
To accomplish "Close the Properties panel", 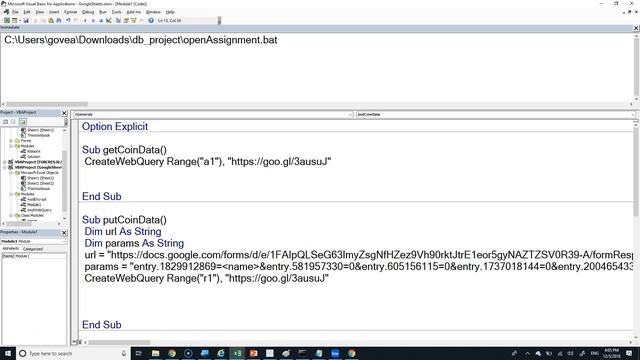I will click(64, 232).
